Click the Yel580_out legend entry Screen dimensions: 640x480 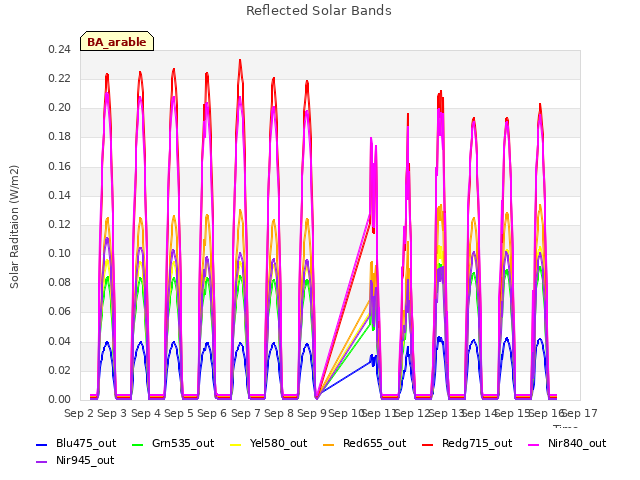[268, 443]
